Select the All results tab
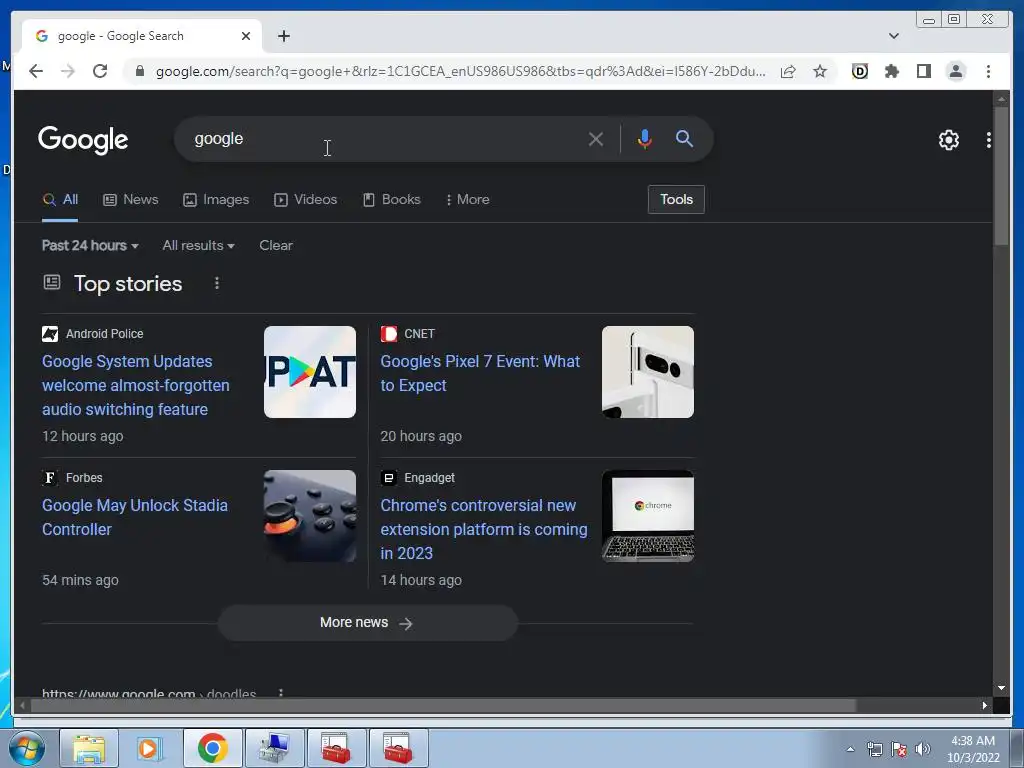Screen dimensions: 1024x768 [60, 200]
